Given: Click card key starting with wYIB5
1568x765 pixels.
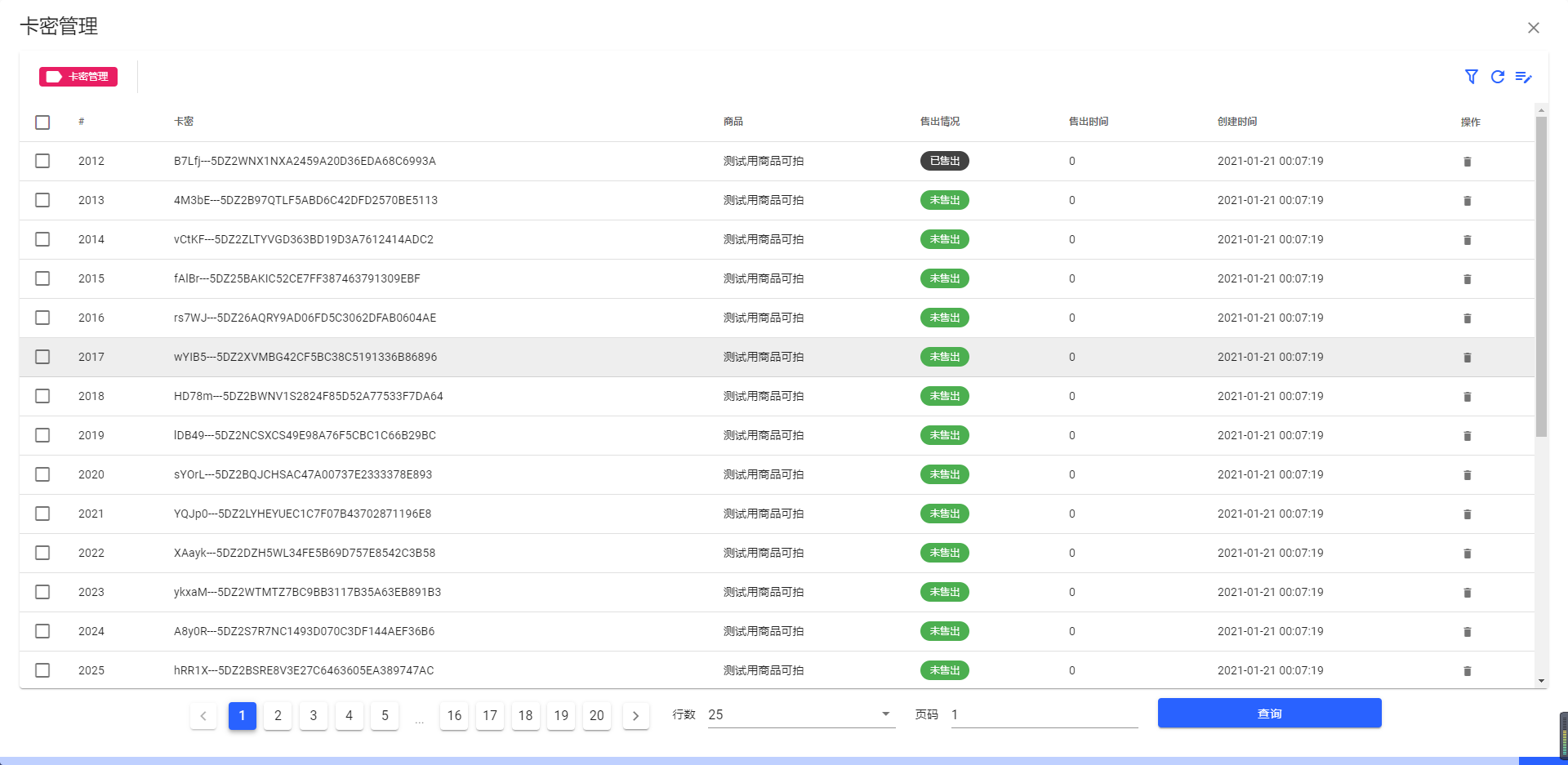Looking at the screenshot, I should [305, 357].
